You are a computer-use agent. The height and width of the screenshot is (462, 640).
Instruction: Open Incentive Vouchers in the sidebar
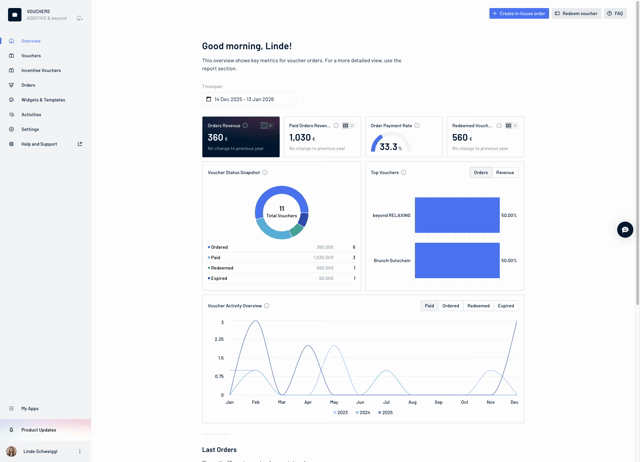tap(41, 70)
